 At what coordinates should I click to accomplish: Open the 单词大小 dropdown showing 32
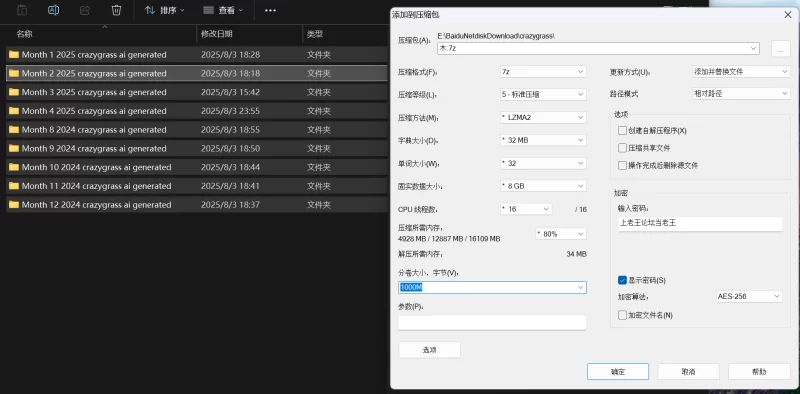pos(543,163)
